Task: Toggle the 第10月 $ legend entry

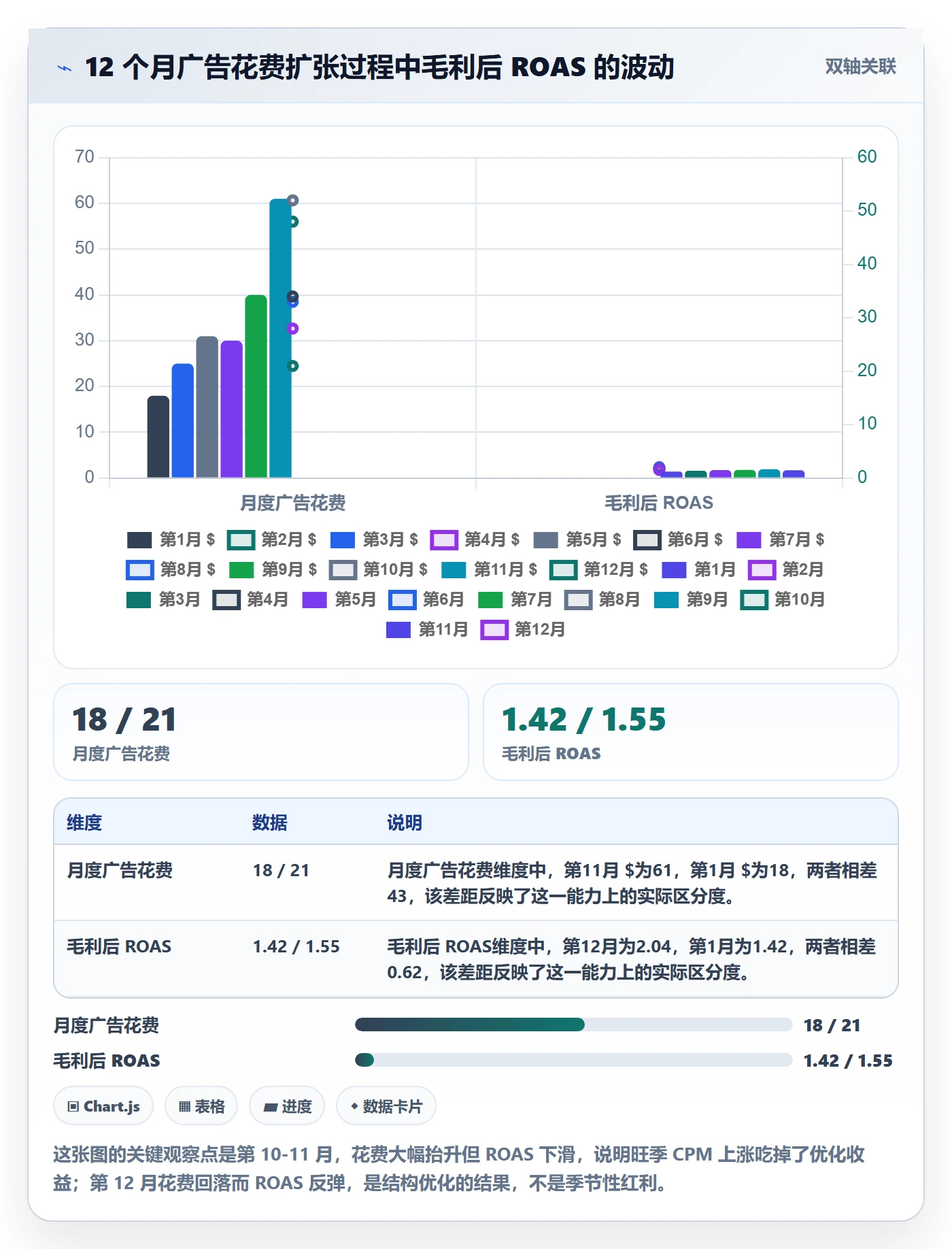Action: point(379,570)
